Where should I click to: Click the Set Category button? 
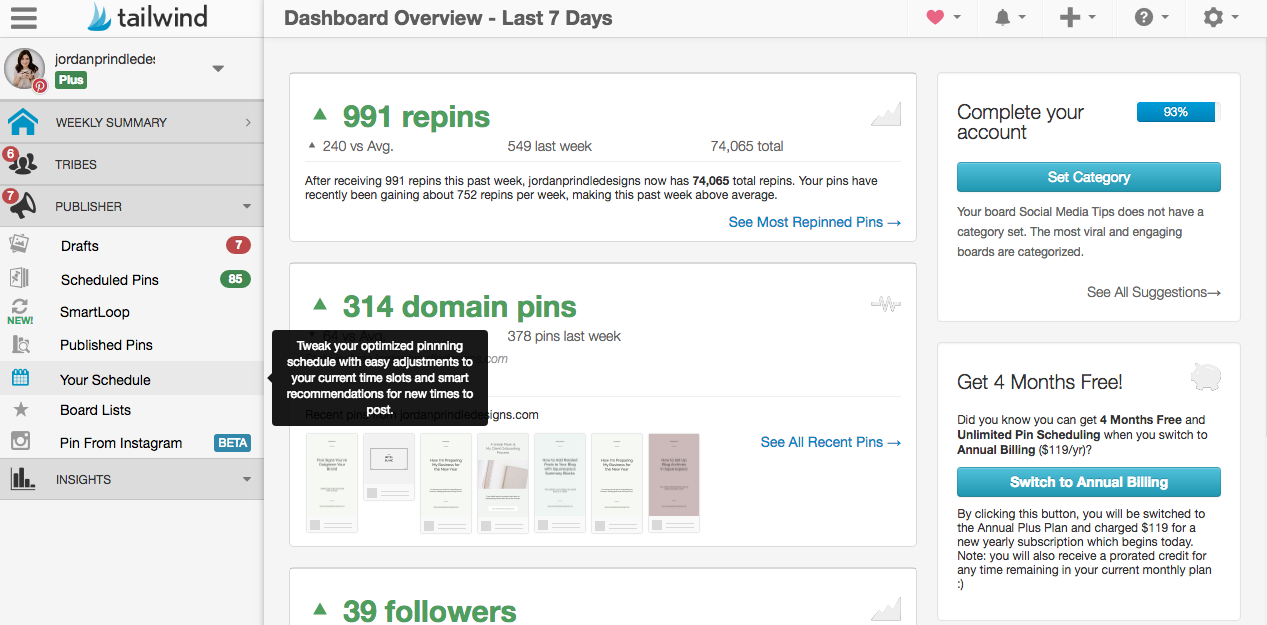pyautogui.click(x=1089, y=177)
